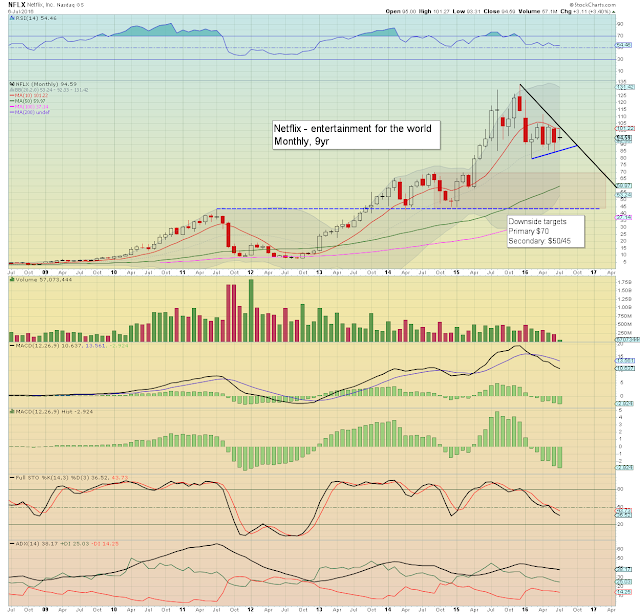Click the short solid blue rising support line
The width and height of the screenshot is (640, 614).
[554, 152]
